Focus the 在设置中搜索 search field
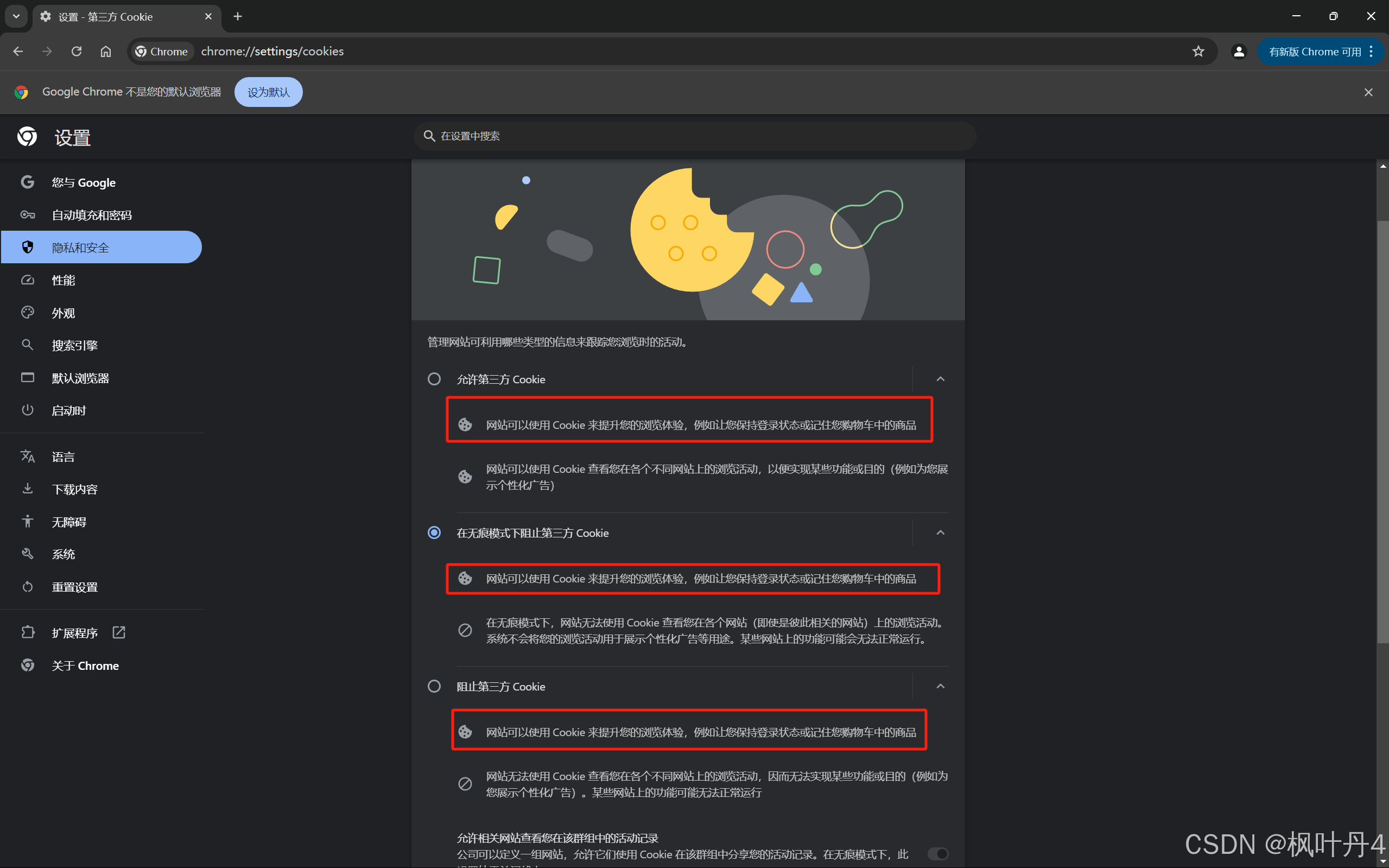Image resolution: width=1389 pixels, height=868 pixels. (x=695, y=136)
